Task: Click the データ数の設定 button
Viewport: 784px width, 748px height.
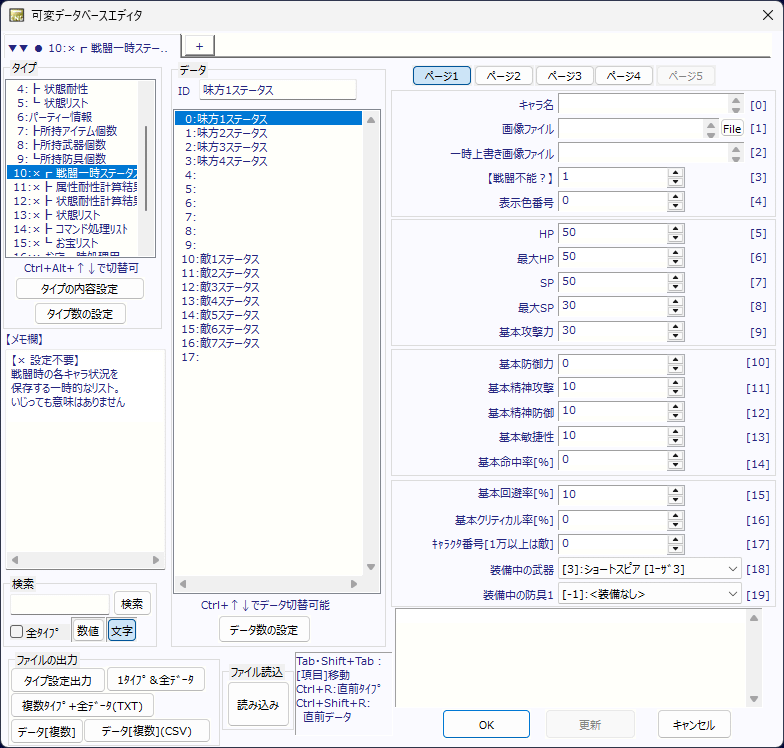Action: 264,629
